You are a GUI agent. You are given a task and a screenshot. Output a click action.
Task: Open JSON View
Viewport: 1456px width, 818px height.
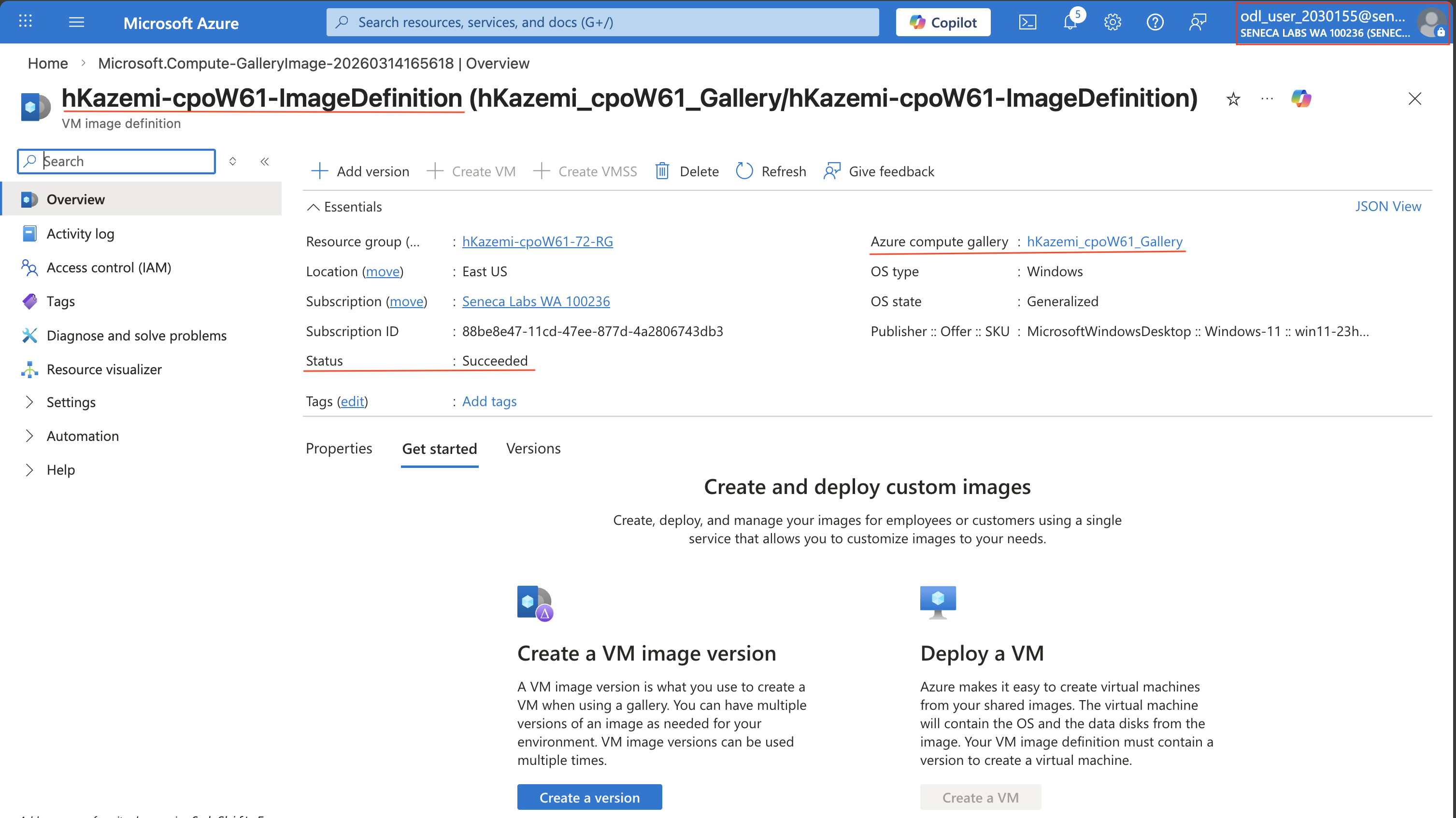tap(1387, 206)
